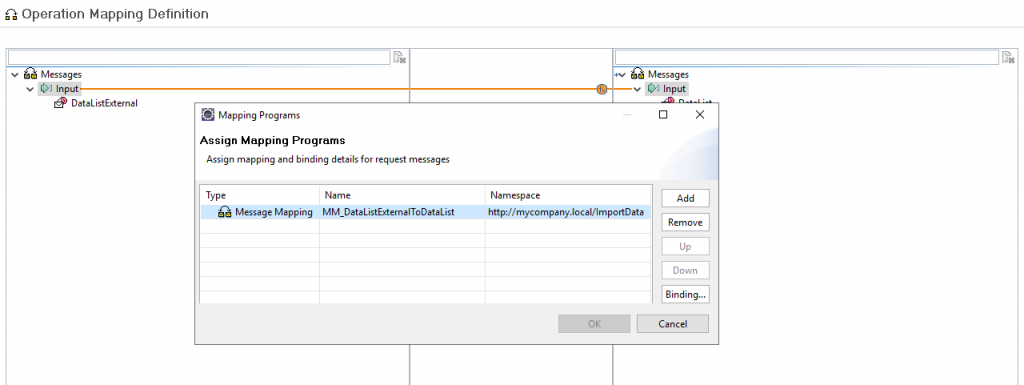Open the Binding... dialog
The width and height of the screenshot is (1024, 385).
coord(685,294)
